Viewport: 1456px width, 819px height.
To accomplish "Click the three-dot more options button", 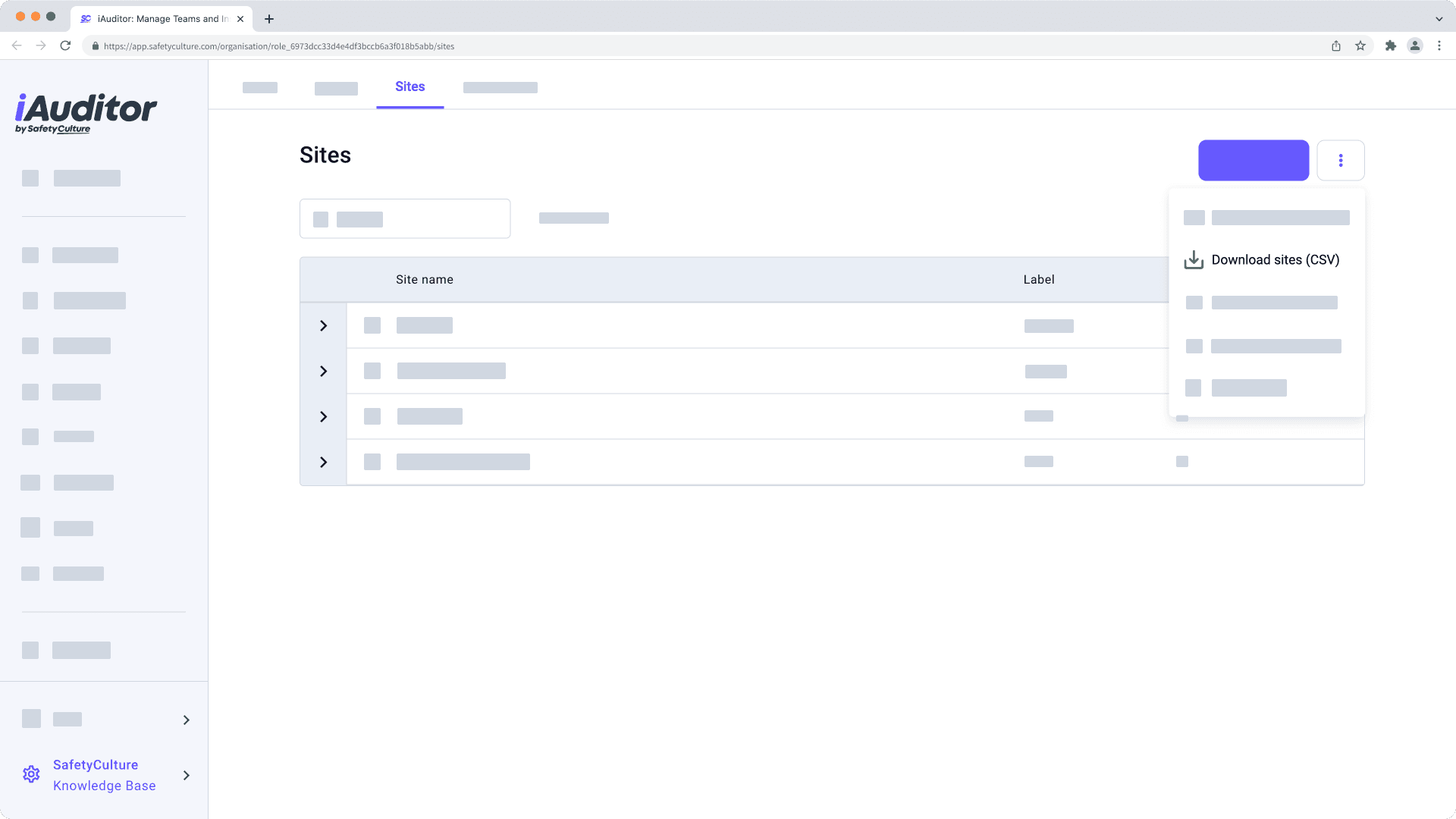I will pos(1340,160).
